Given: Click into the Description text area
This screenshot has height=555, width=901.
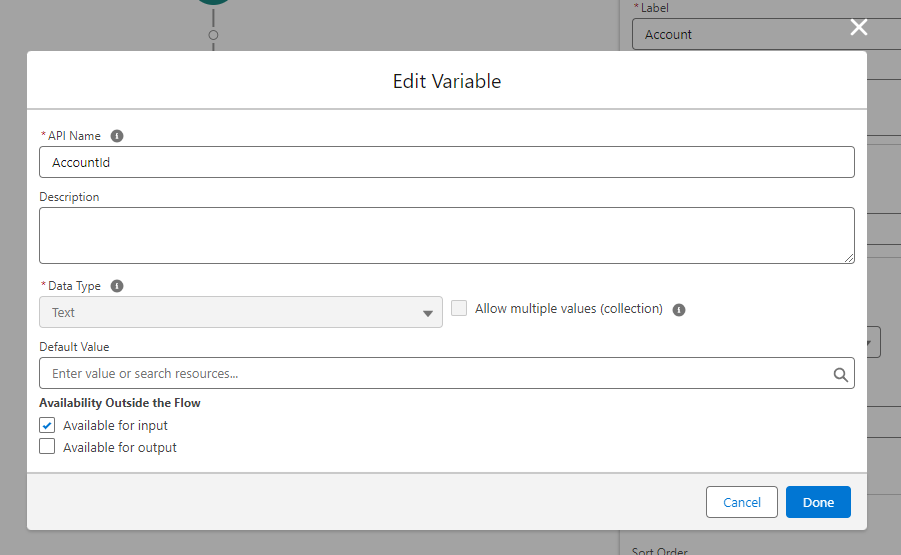Looking at the screenshot, I should (x=446, y=236).
